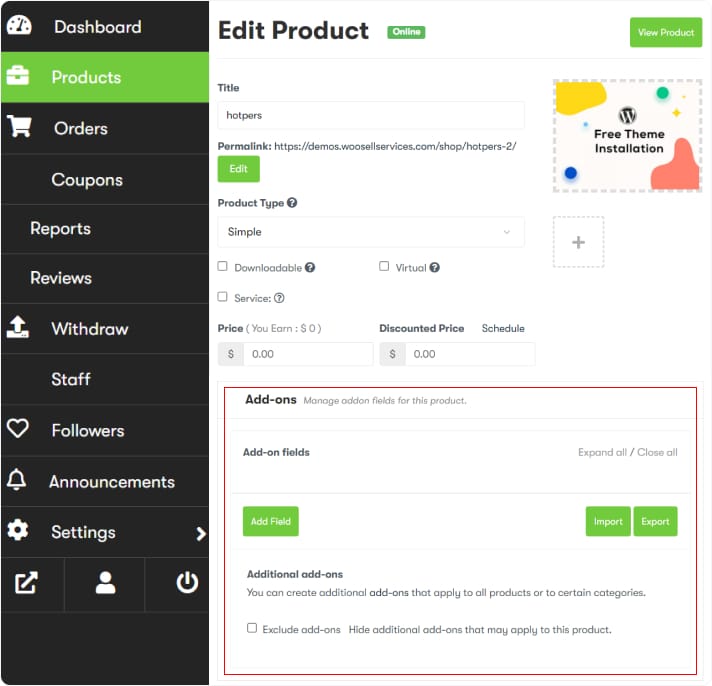
Task: Open the Reports menu item
Action: click(x=60, y=229)
